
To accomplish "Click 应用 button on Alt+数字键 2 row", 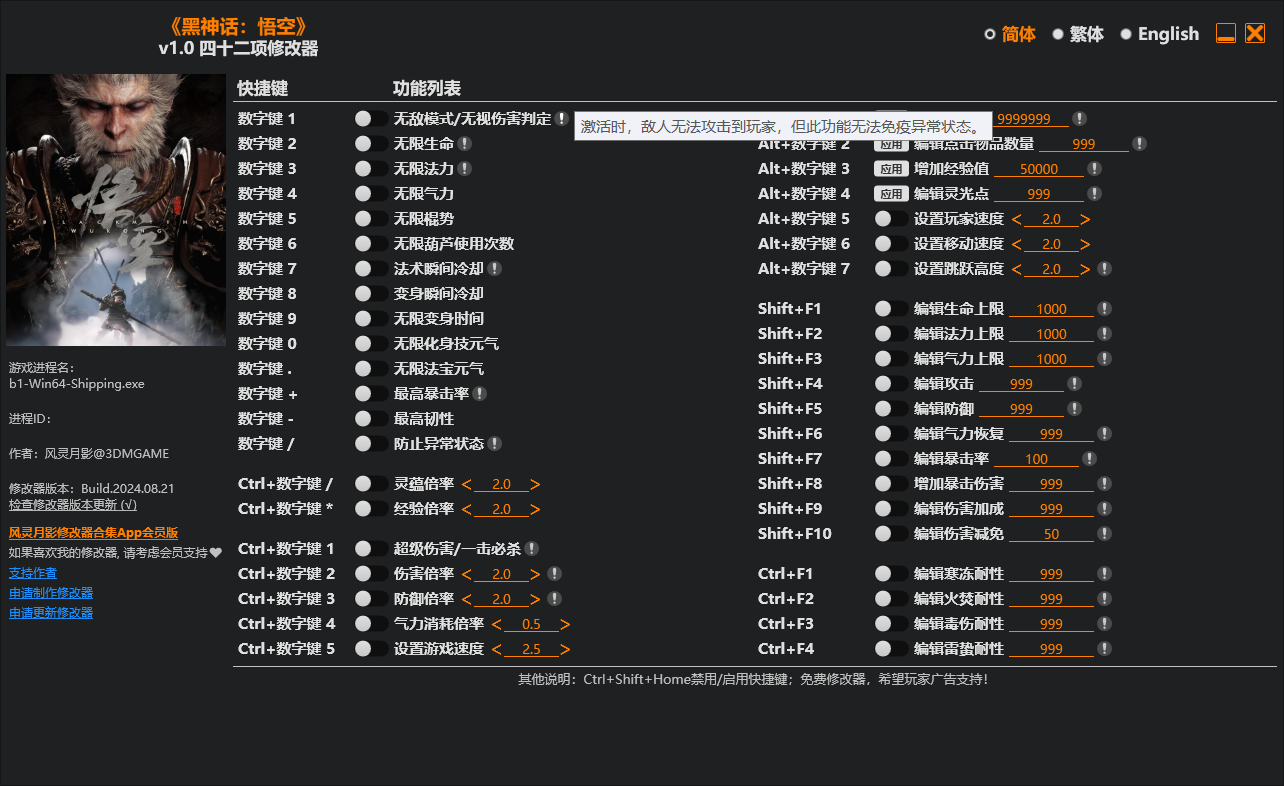I will point(891,143).
